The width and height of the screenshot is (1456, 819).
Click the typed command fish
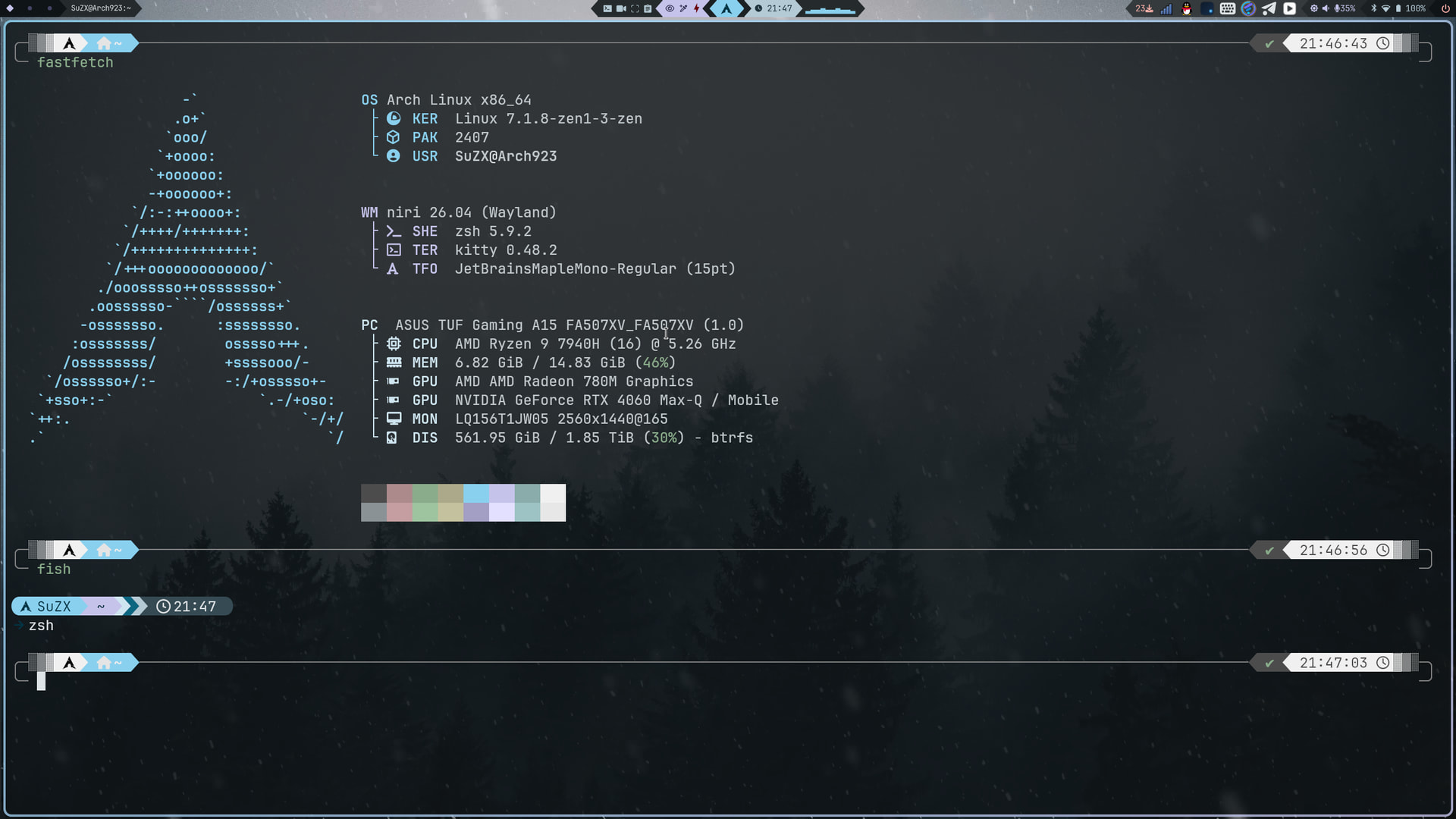point(54,569)
